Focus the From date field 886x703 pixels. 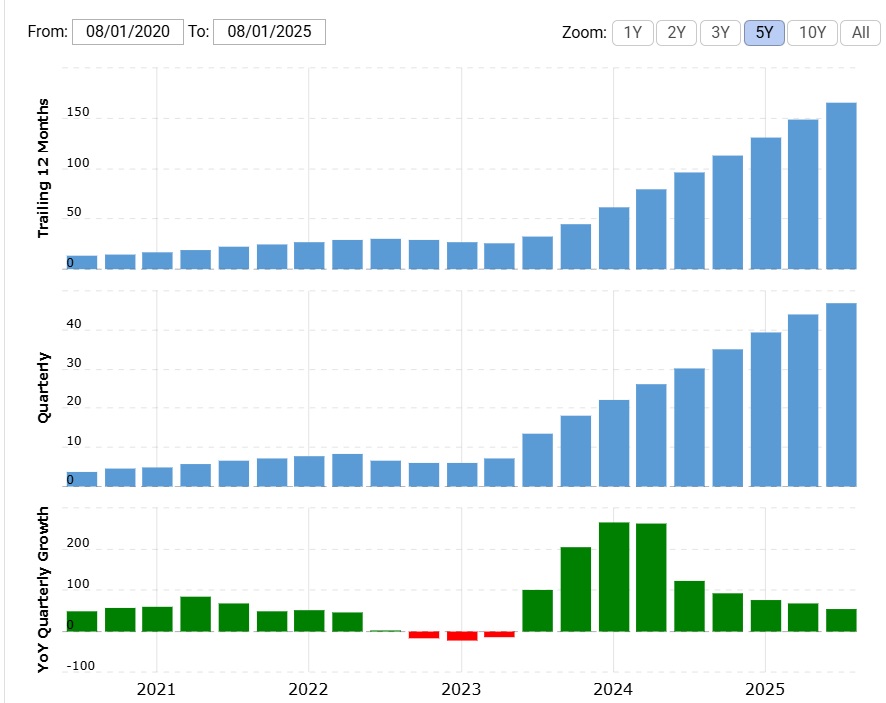point(128,31)
